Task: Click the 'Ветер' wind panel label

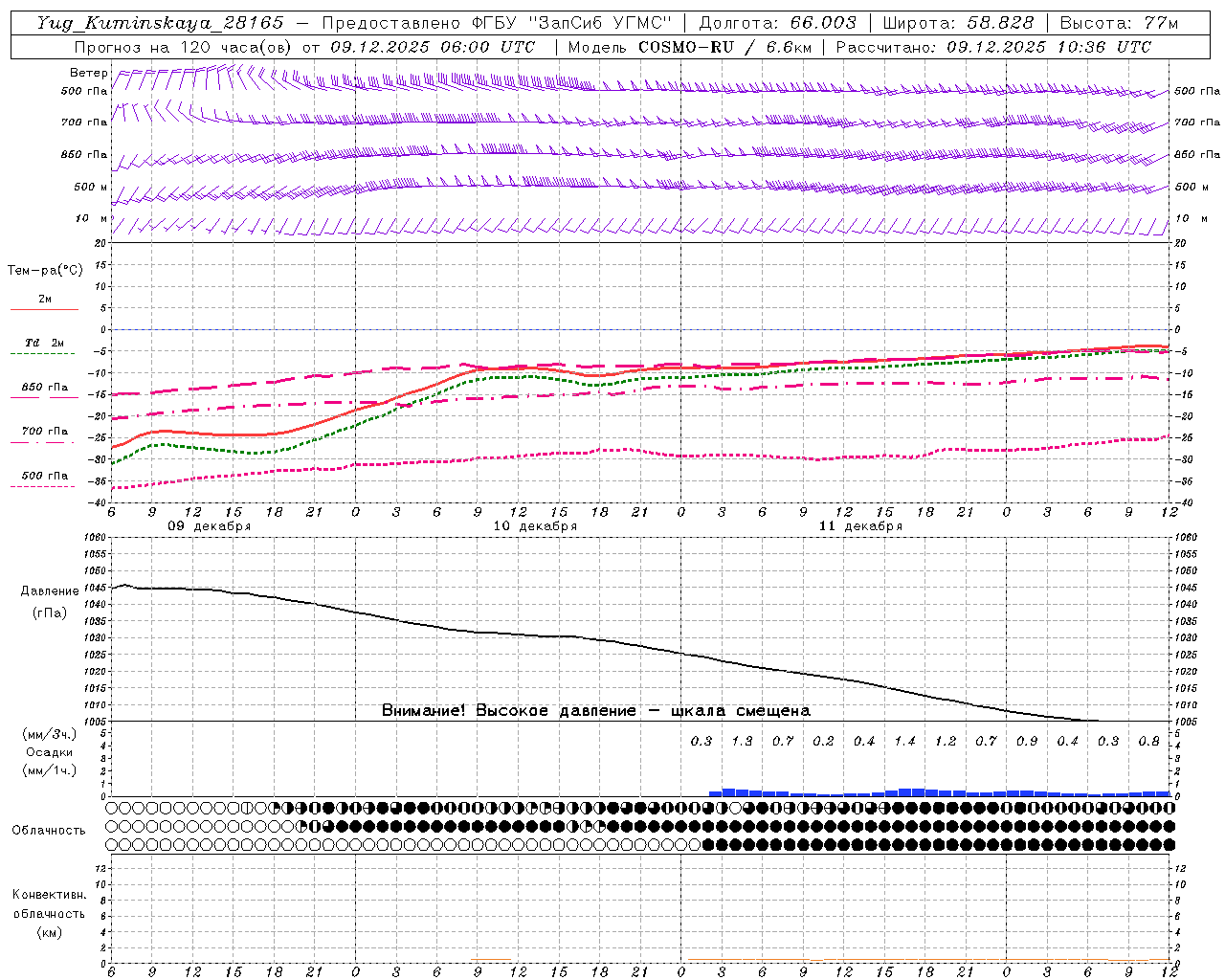Action: [89, 73]
